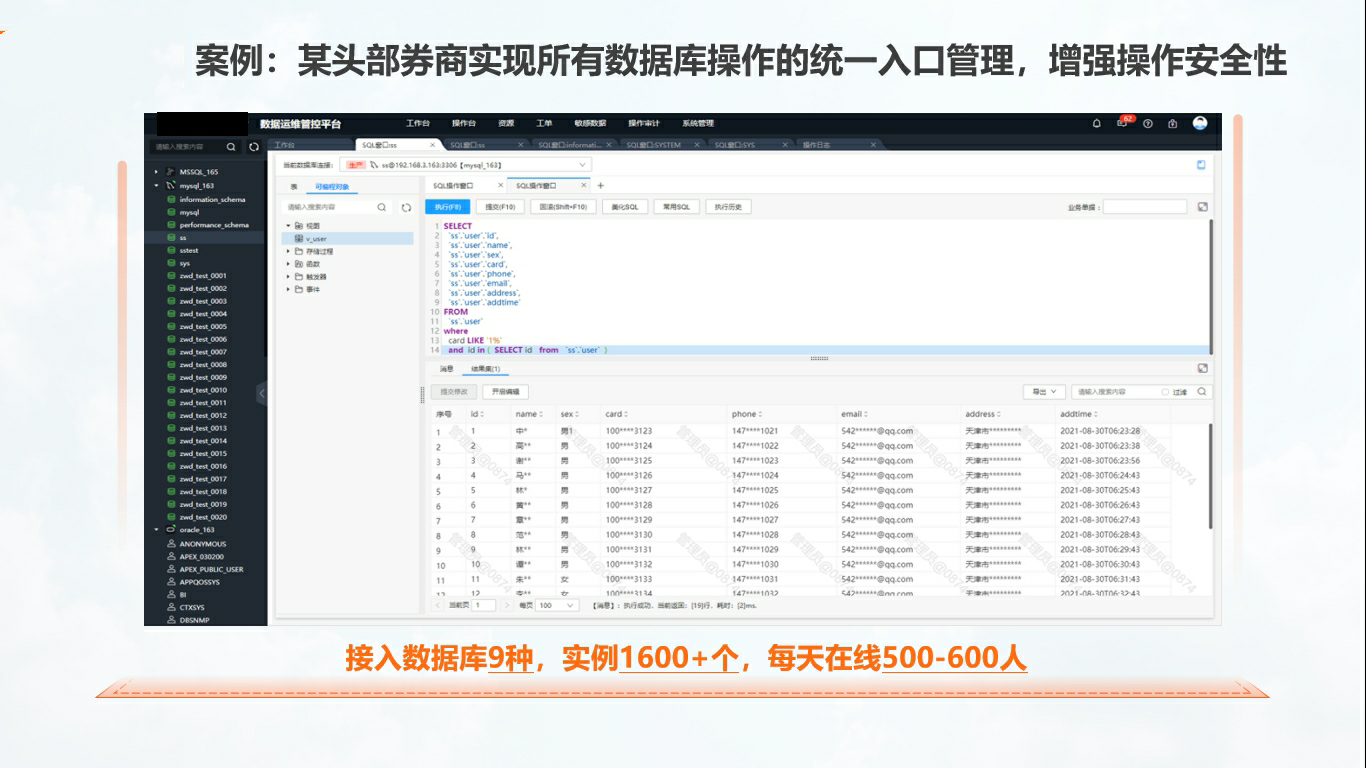Image resolution: width=1366 pixels, height=768 pixels.
Task: Expand the MSSQL_165 connection node
Action: 157,172
